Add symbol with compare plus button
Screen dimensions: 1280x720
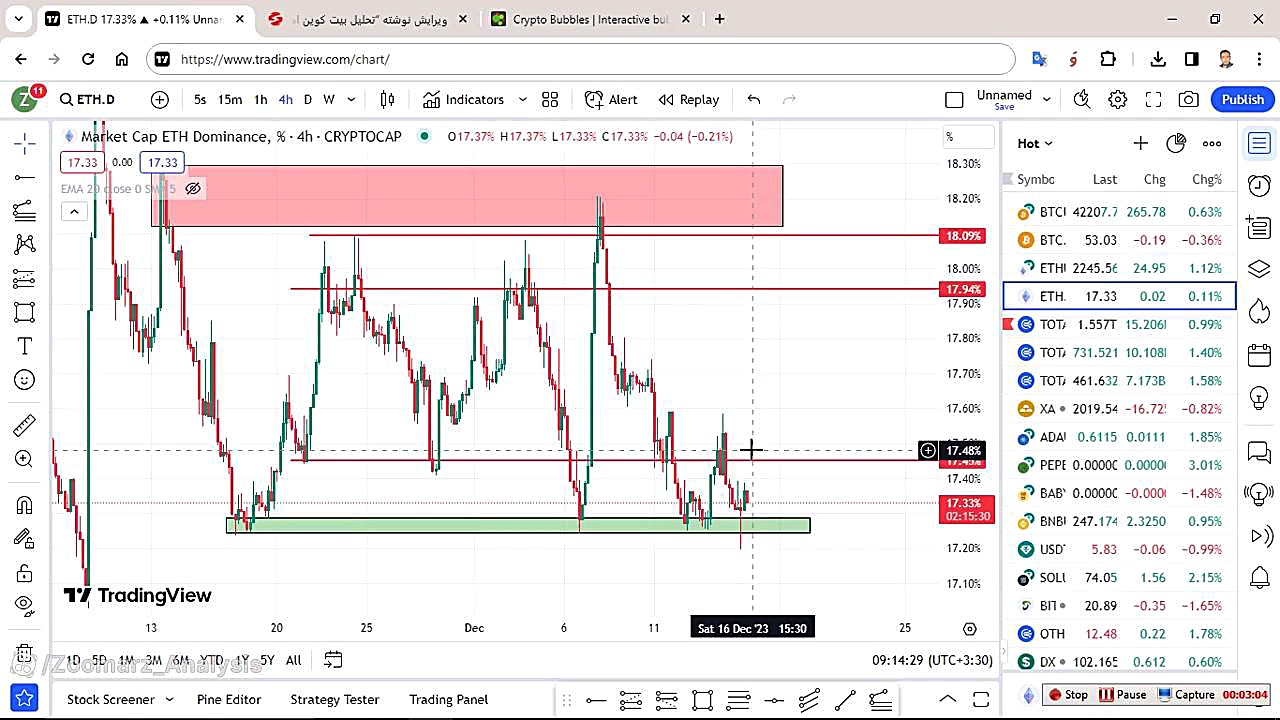pyautogui.click(x=160, y=99)
